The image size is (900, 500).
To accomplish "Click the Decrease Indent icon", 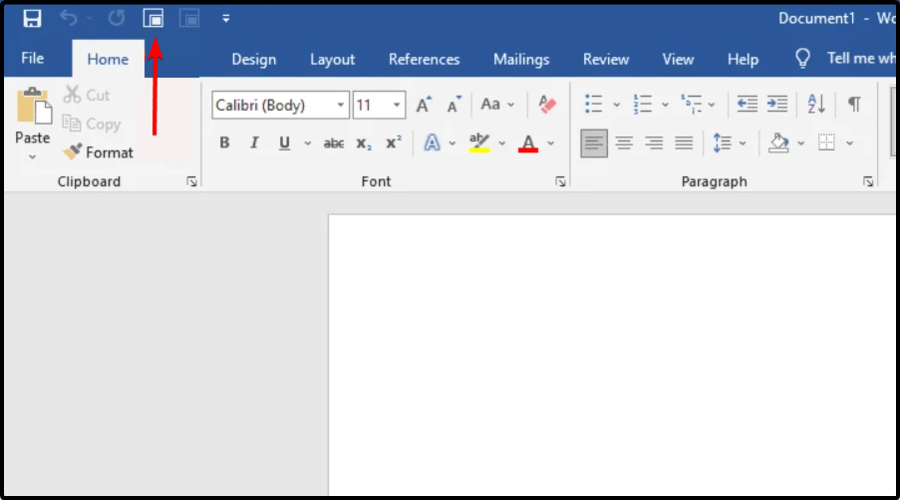I will pyautogui.click(x=746, y=104).
